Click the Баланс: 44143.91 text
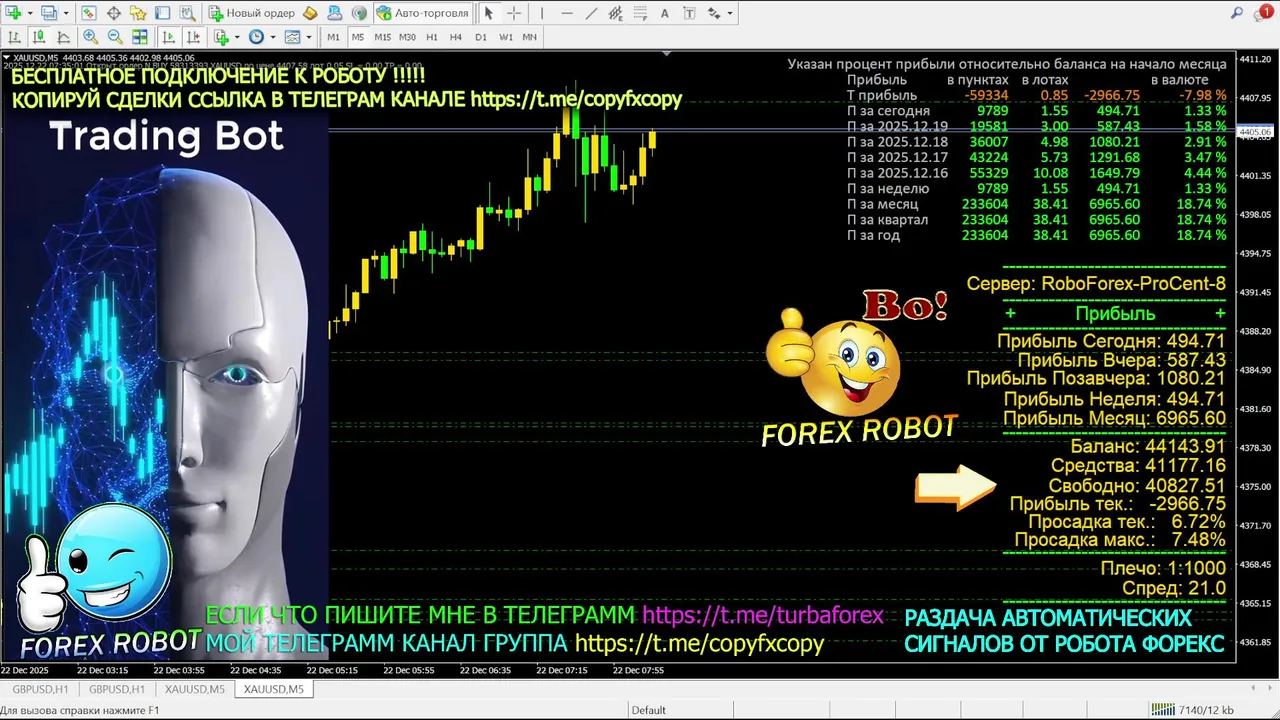 [1148, 446]
